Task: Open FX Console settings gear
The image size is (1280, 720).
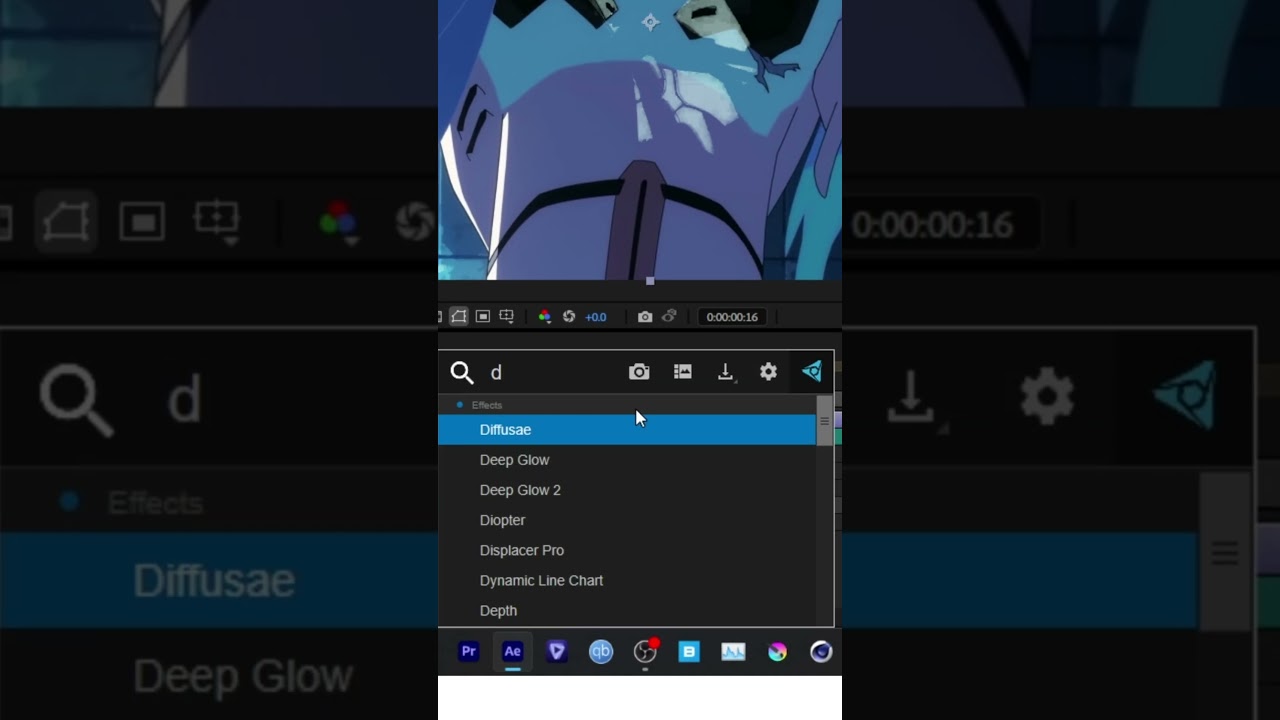Action: (768, 372)
